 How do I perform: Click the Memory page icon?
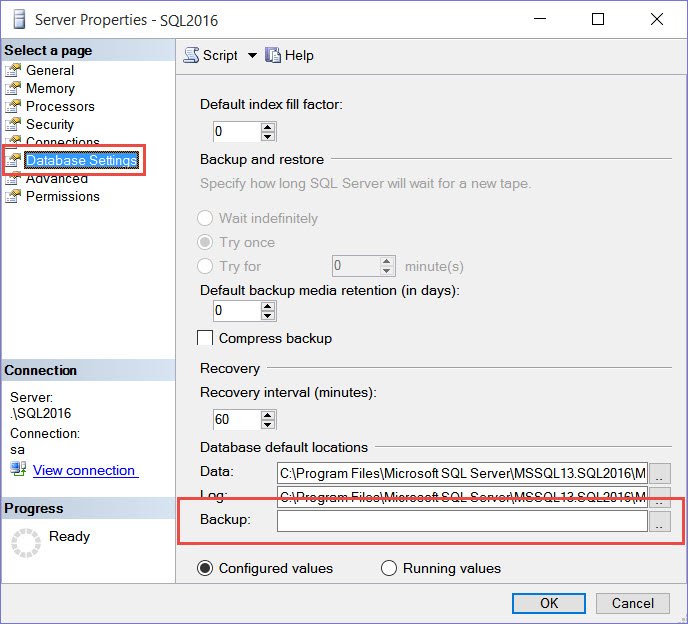point(13,88)
